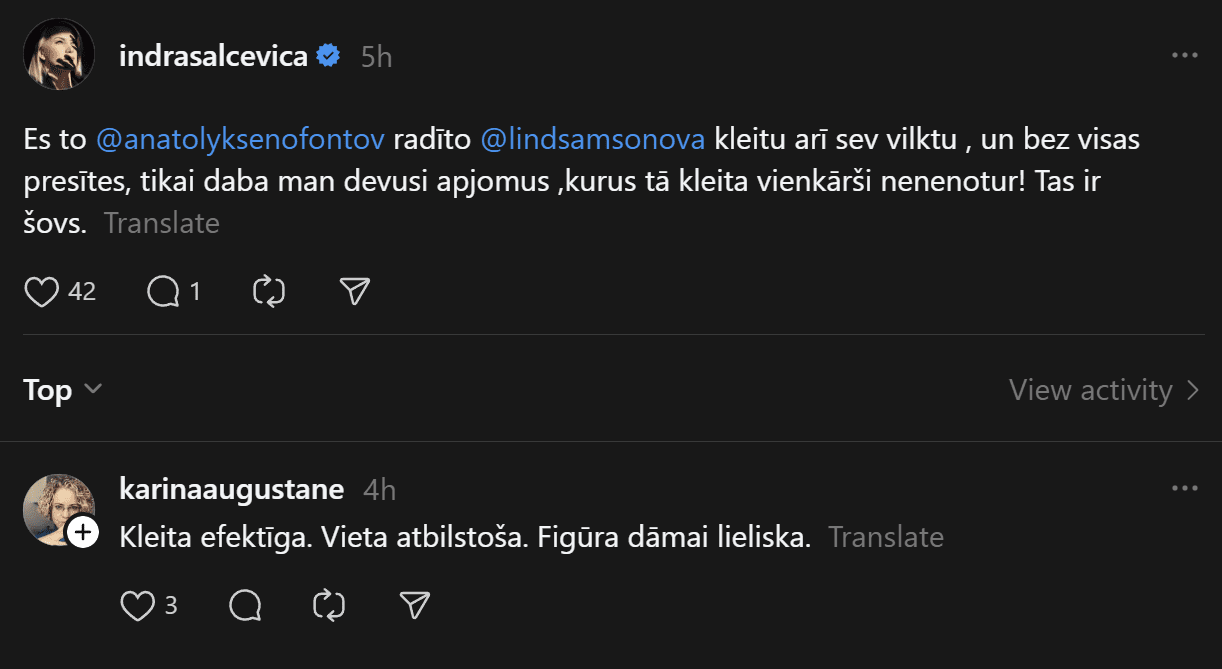Screen dimensions: 1222x669
Task: Open the @anatolyksenofontov mention
Action: point(240,140)
